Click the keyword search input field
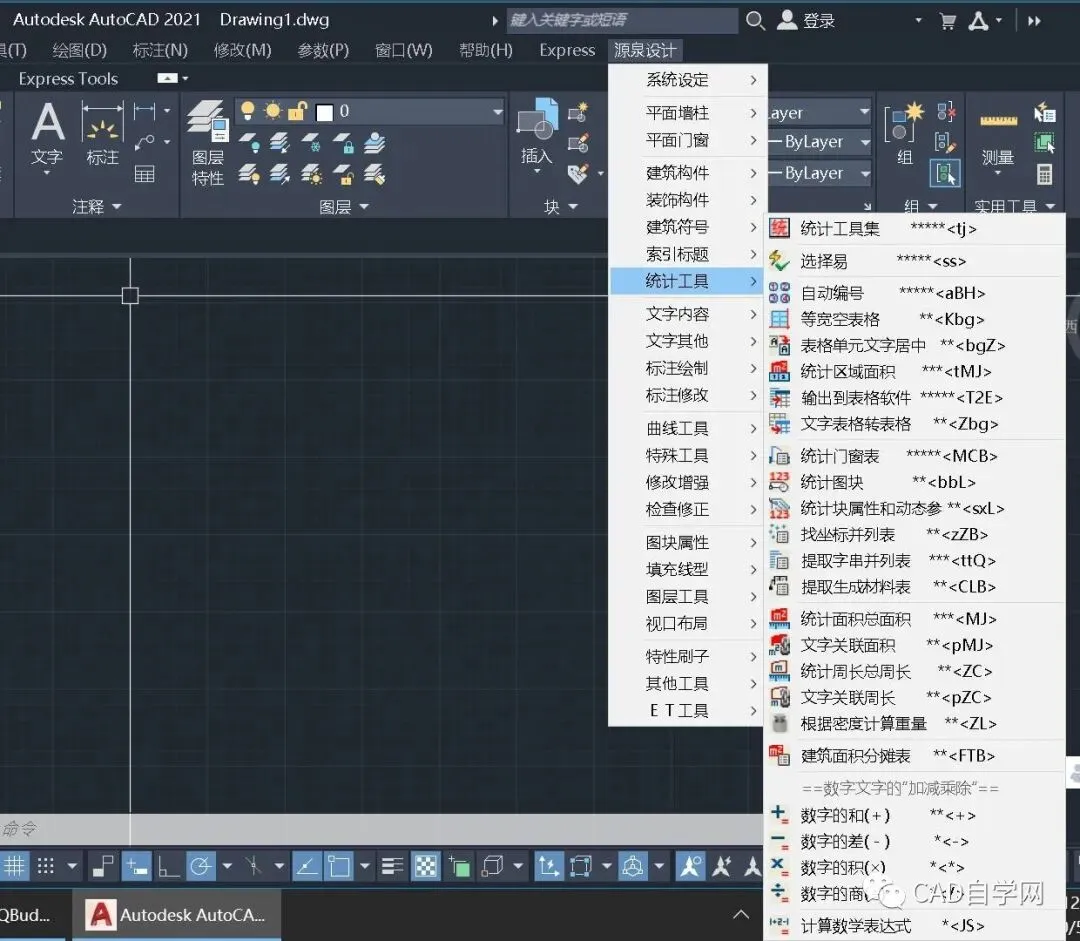Viewport: 1080px width, 941px height. click(622, 21)
